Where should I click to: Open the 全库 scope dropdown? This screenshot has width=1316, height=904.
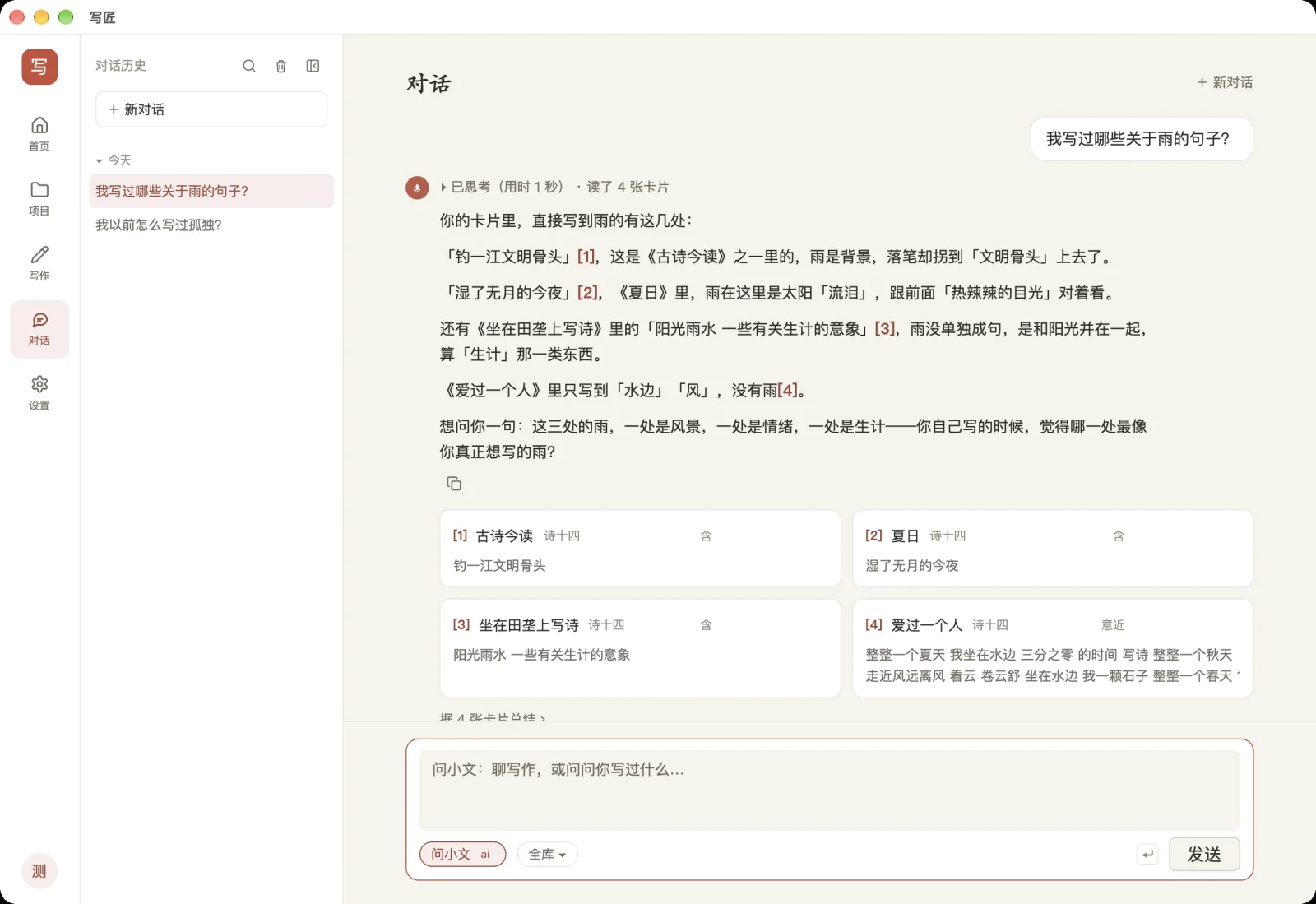click(x=547, y=855)
